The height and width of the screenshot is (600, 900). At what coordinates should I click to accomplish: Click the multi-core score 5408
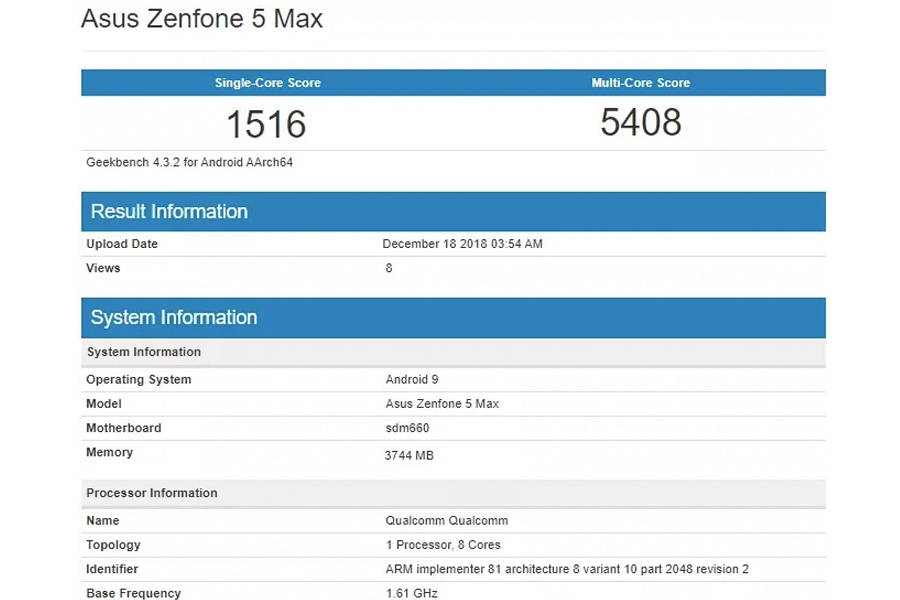click(x=640, y=124)
